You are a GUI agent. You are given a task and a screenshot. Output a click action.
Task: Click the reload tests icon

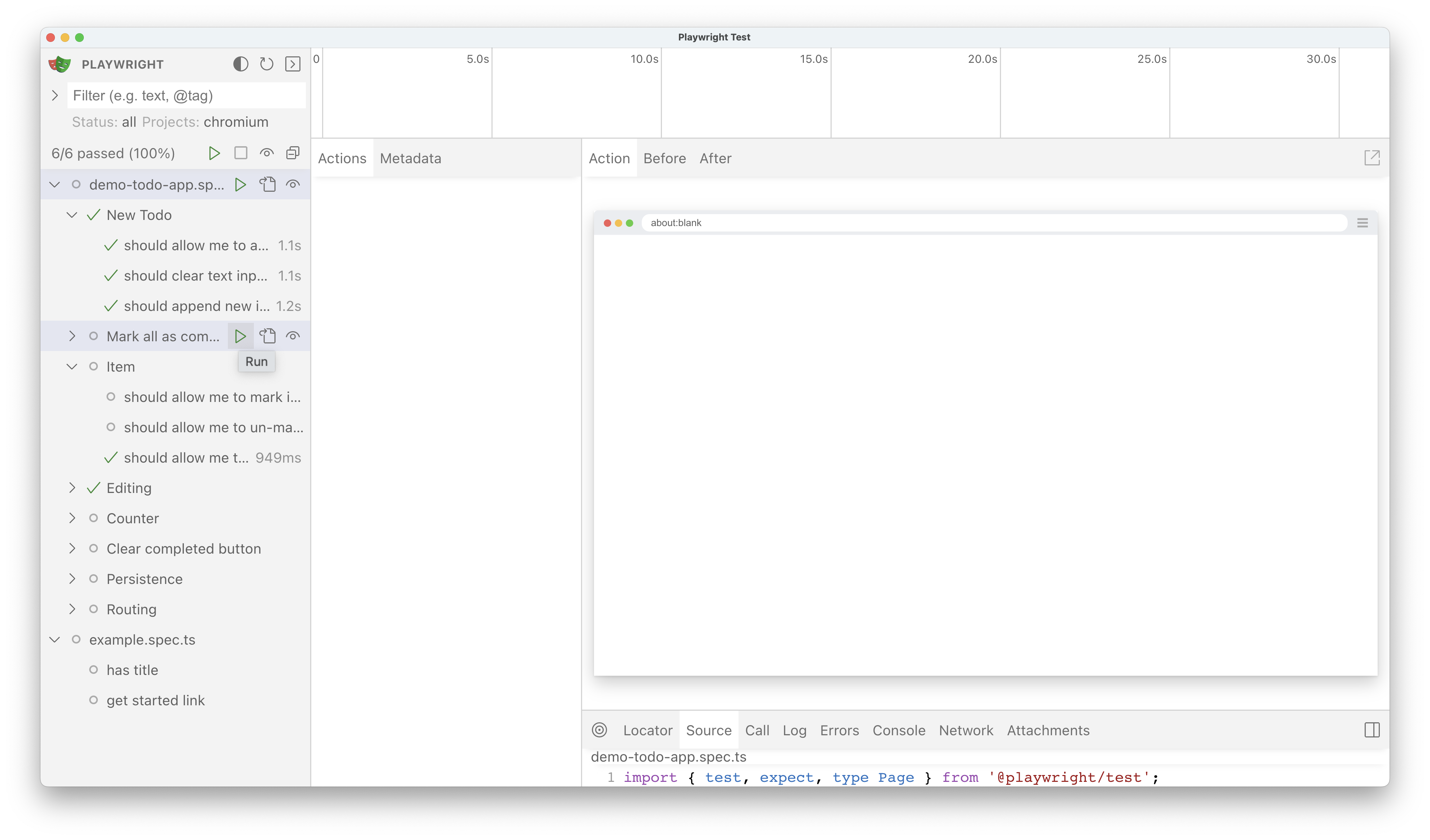(x=266, y=64)
